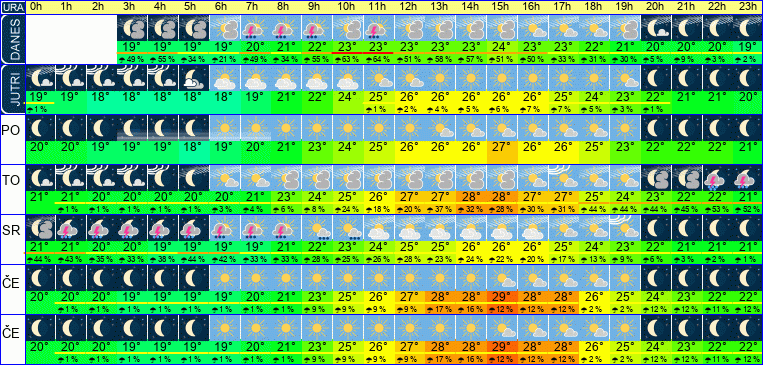Click the URA header cell

tap(12, 7)
